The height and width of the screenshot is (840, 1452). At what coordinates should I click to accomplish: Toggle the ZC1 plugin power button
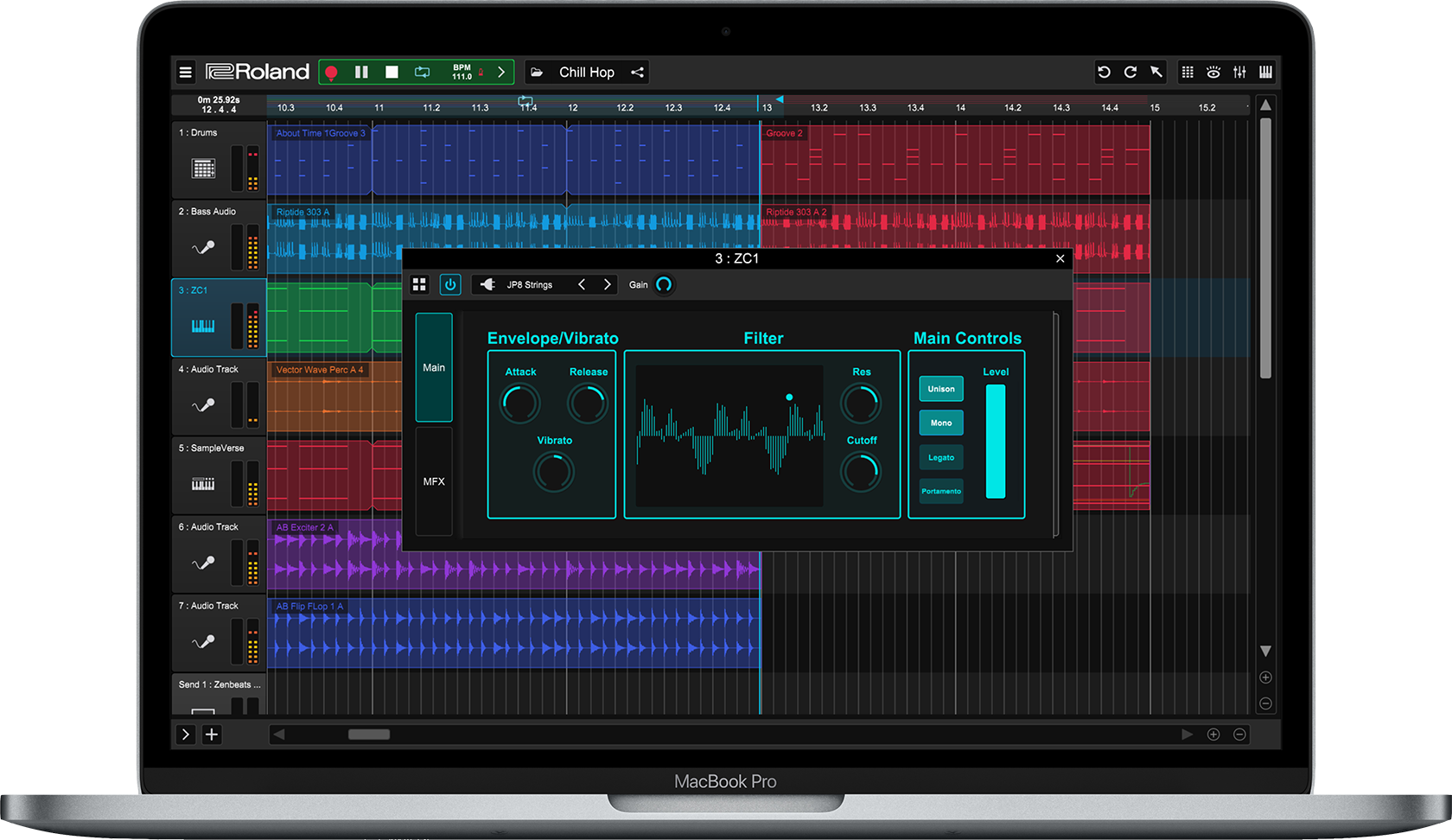tap(450, 284)
